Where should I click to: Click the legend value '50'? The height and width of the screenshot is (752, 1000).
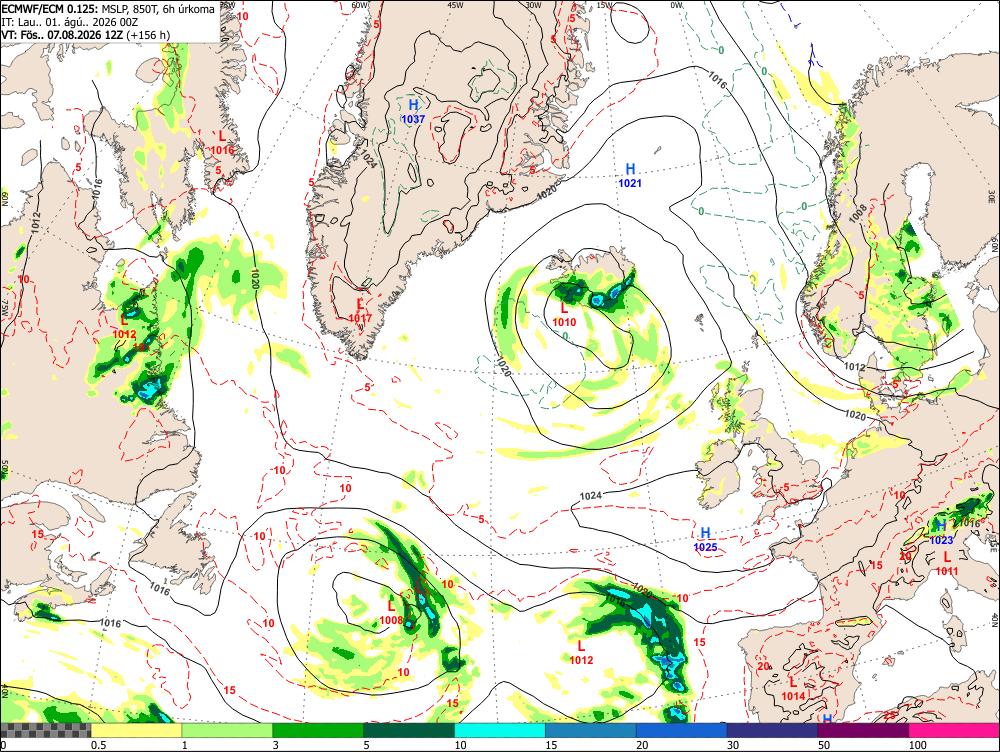(824, 745)
